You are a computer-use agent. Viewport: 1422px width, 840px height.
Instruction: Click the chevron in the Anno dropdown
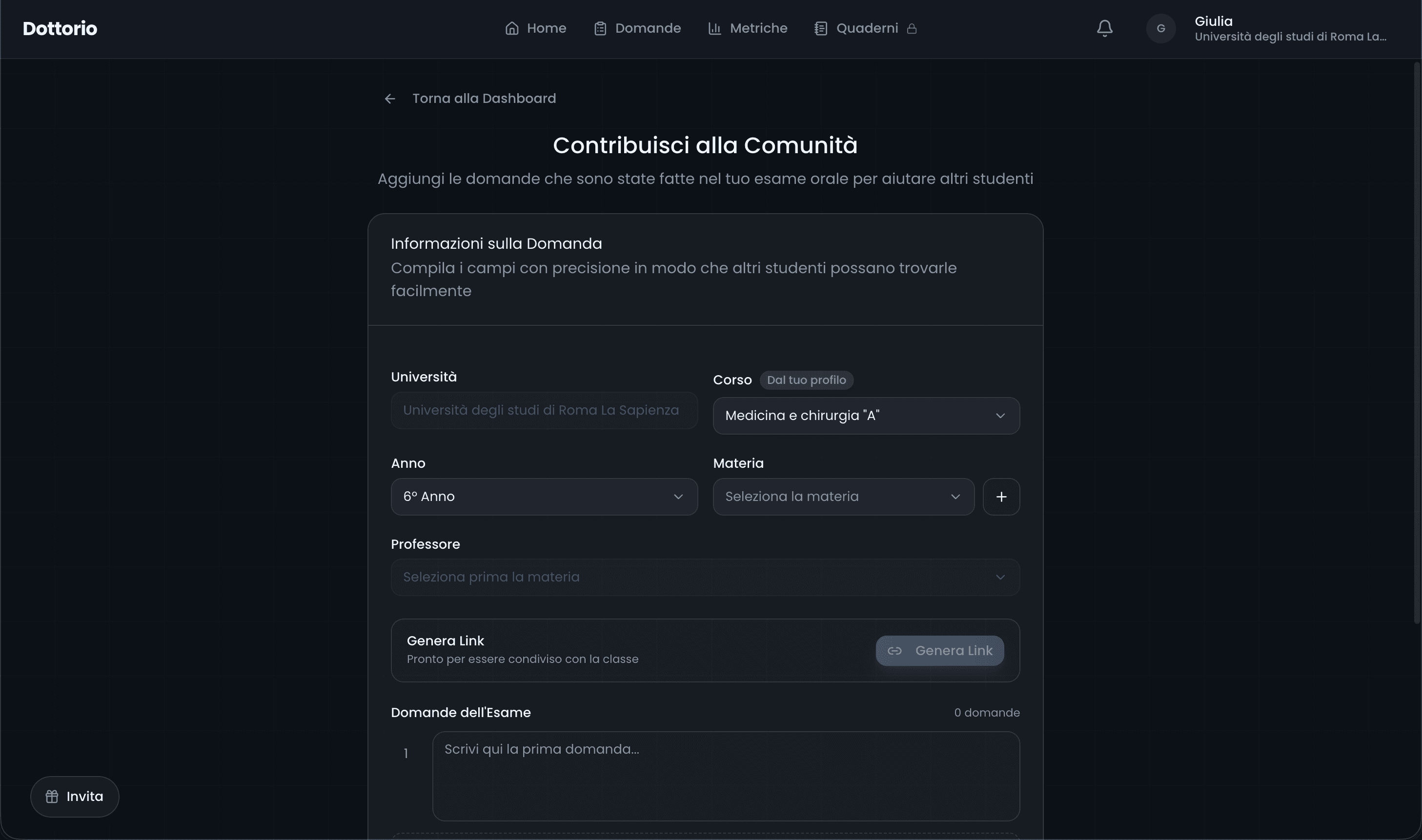pyautogui.click(x=678, y=497)
